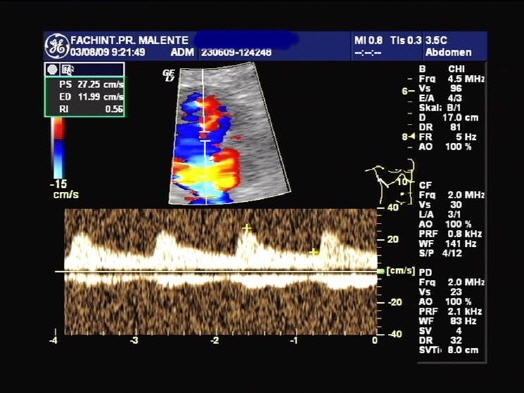524x393 pixels.
Task: Click the PRF 0.8 kHz setting
Action: tap(450, 234)
